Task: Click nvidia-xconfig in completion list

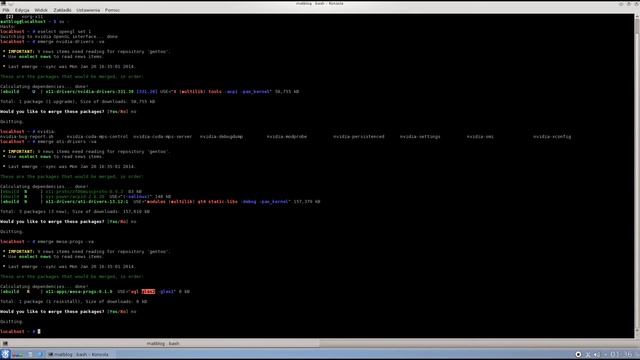Action: (x=552, y=137)
